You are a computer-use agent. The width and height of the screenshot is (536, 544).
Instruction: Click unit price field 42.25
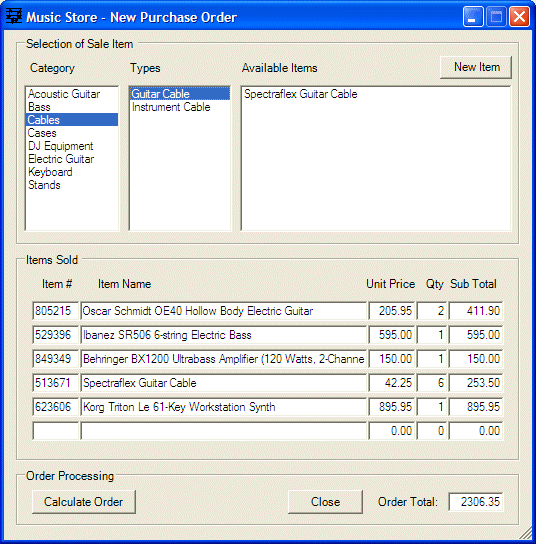point(392,383)
